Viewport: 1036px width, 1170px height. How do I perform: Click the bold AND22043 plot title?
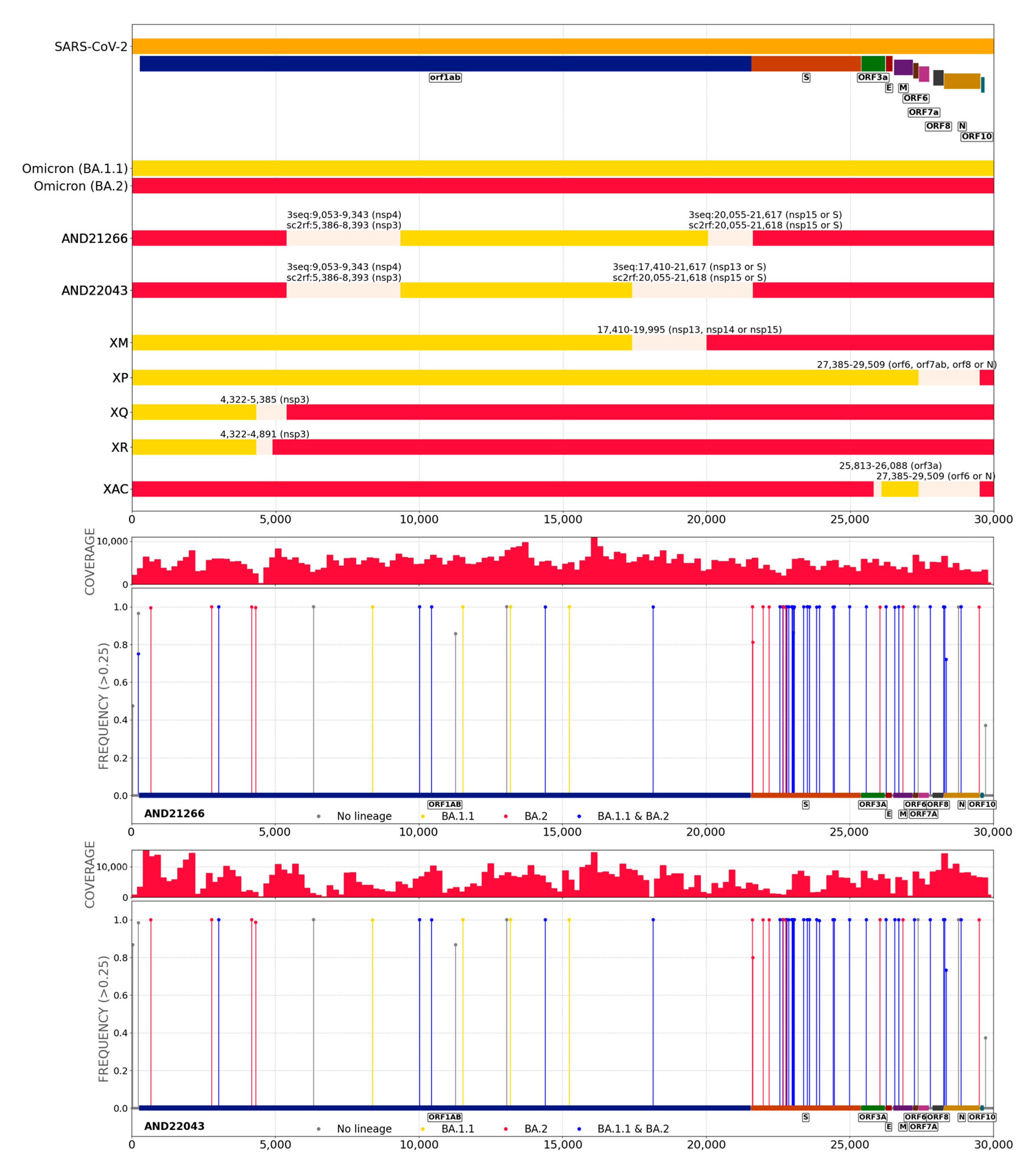point(174,1126)
